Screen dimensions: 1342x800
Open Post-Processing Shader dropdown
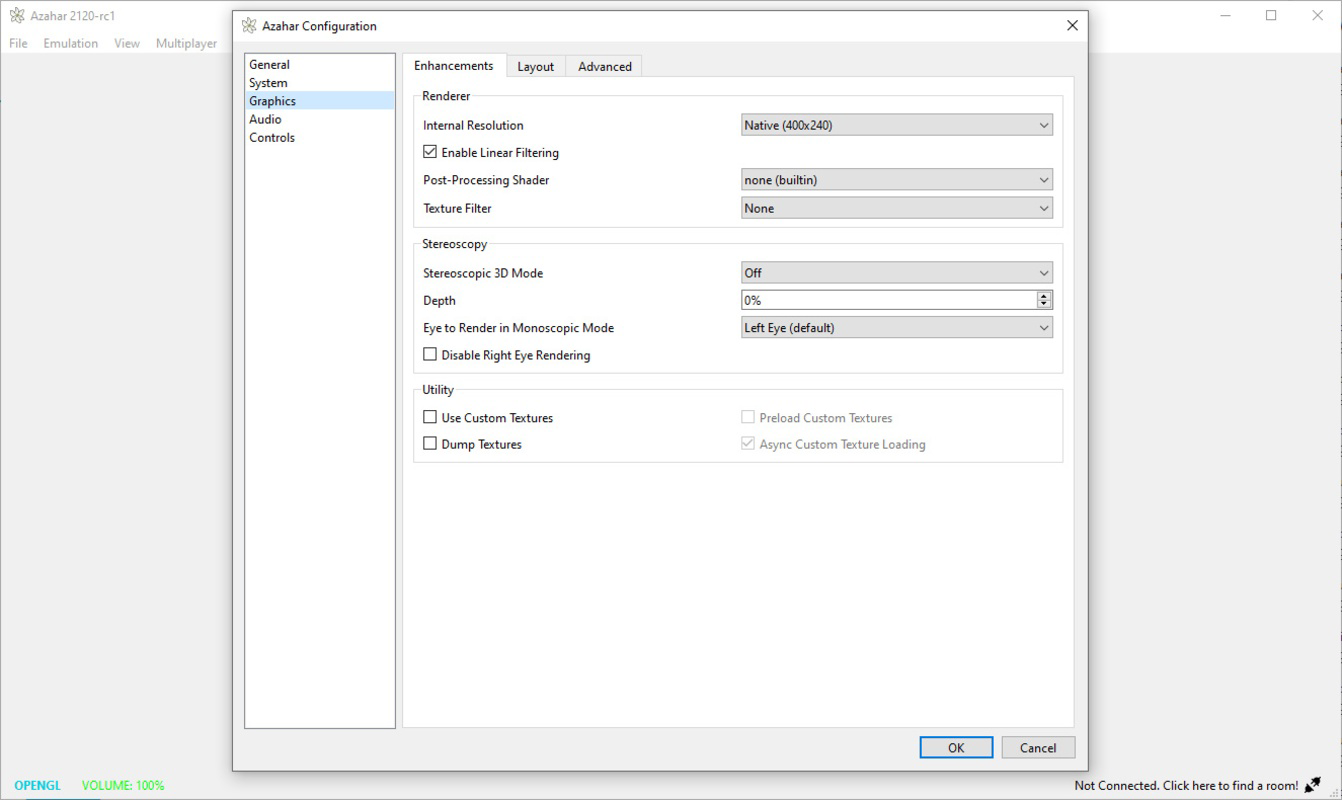coord(897,180)
